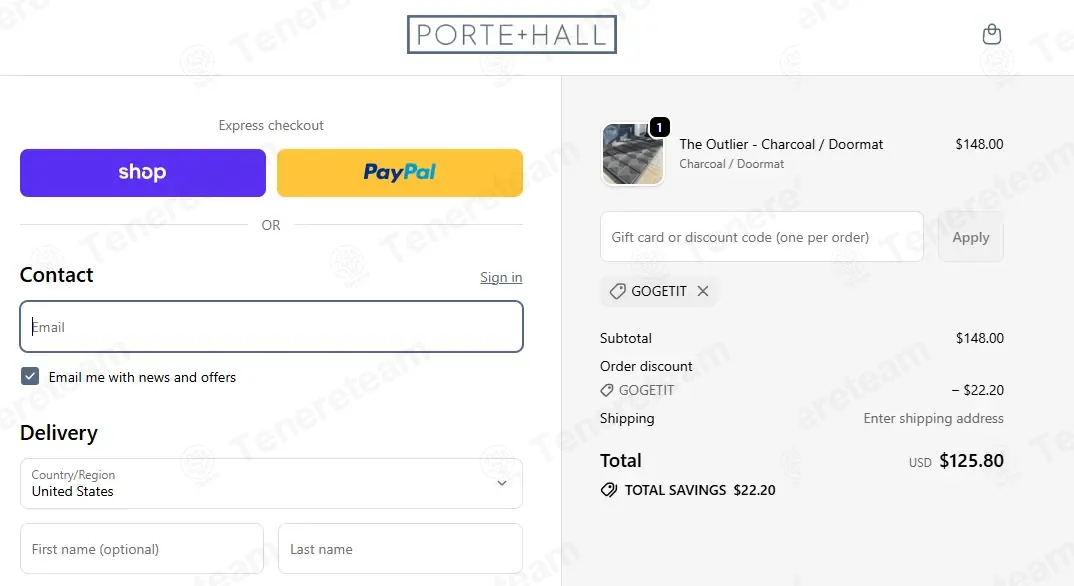Click the item quantity badge
The image size is (1074, 586).
click(659, 127)
